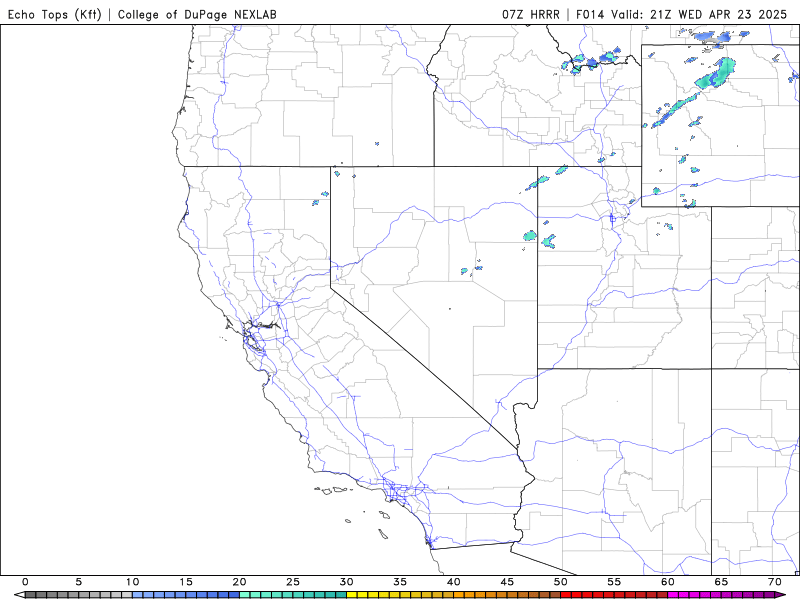Click the color scale label '35'
800x600 pixels.
click(x=400, y=582)
